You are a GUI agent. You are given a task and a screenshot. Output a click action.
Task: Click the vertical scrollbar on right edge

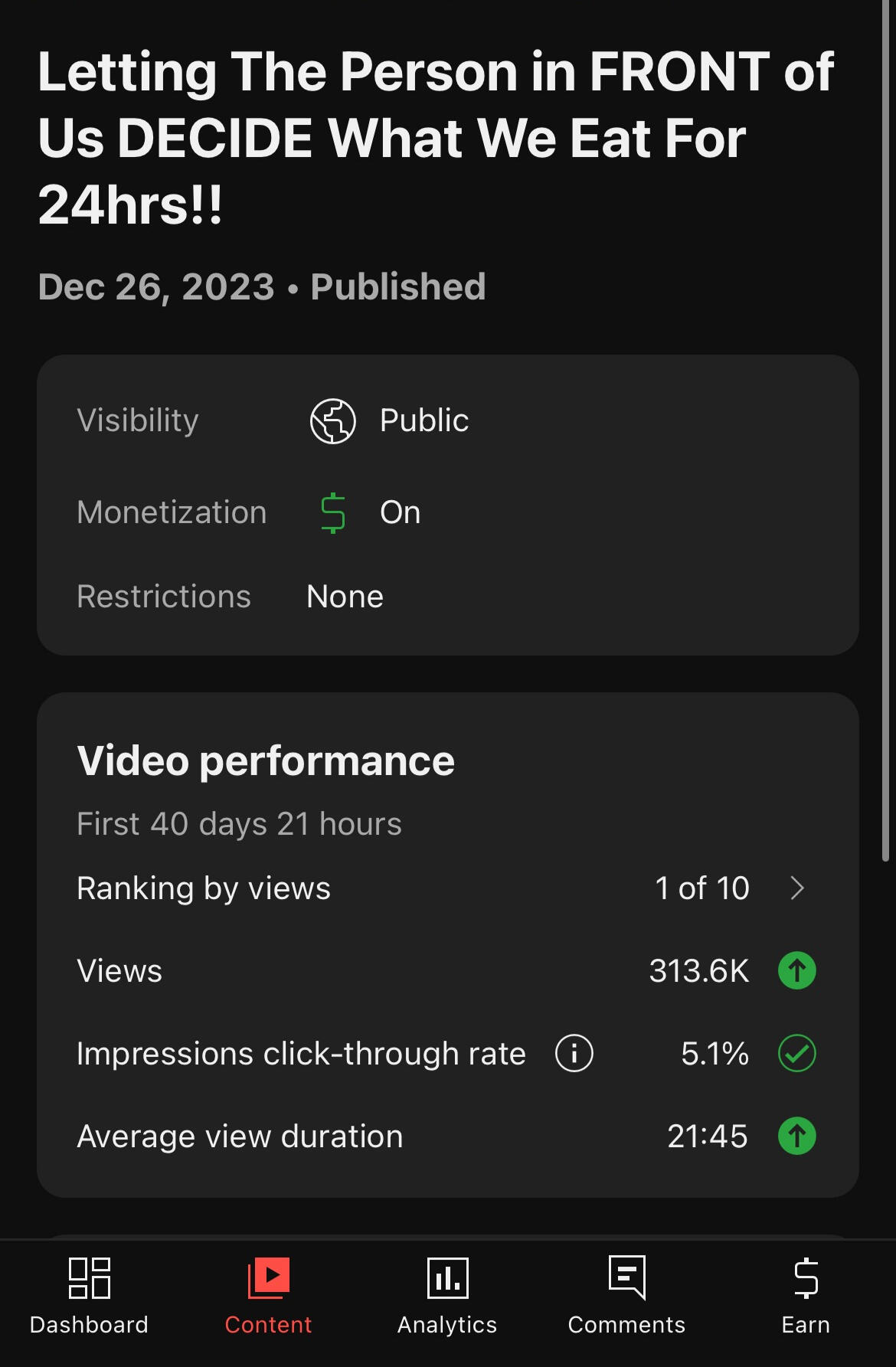886,429
